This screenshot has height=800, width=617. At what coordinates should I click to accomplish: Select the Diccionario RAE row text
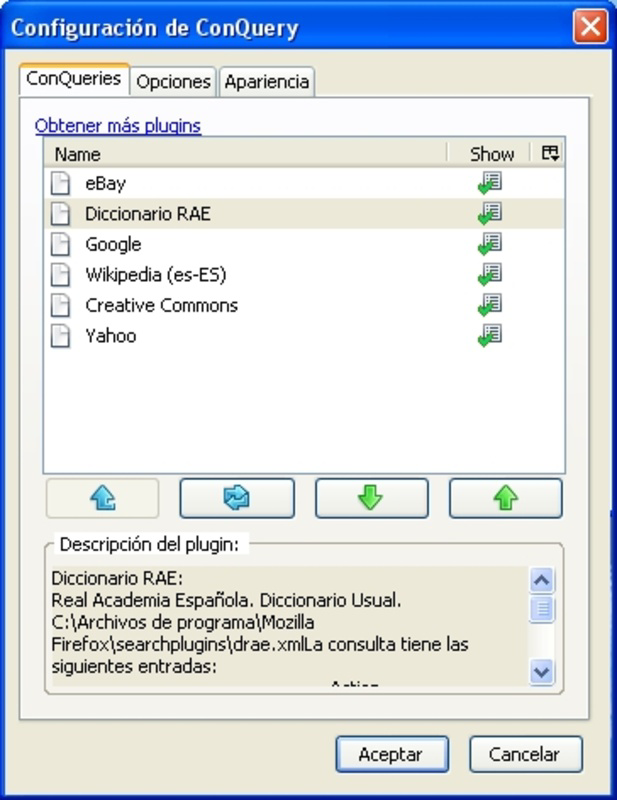147,214
